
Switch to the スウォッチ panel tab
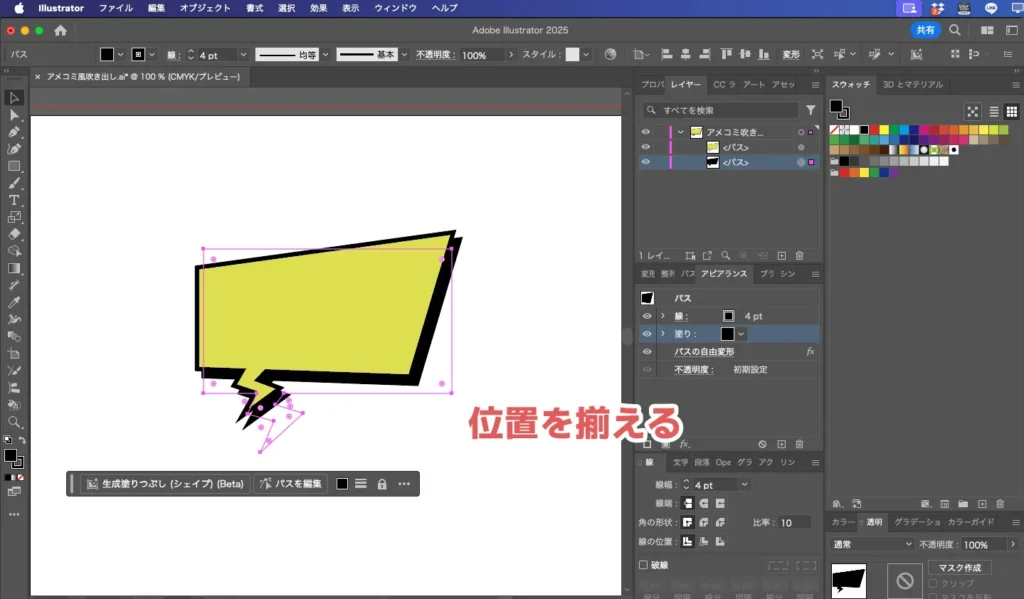(x=851, y=84)
